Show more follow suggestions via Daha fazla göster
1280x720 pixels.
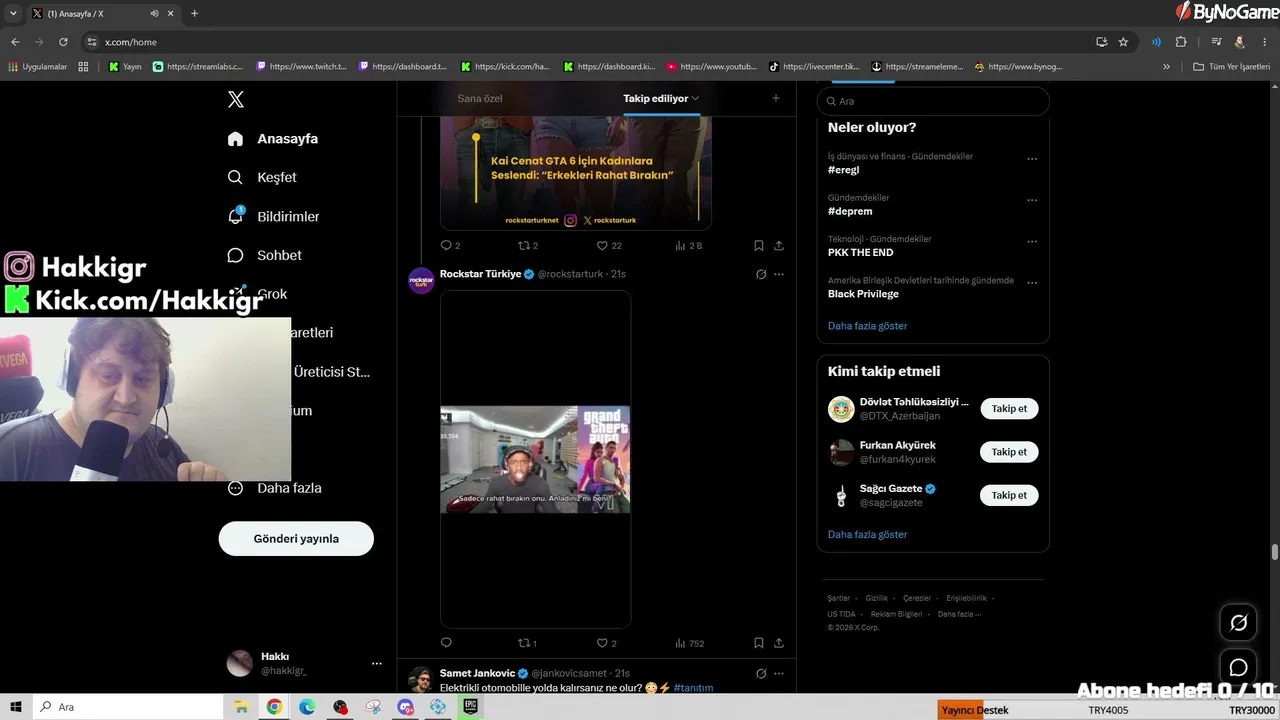tap(867, 535)
